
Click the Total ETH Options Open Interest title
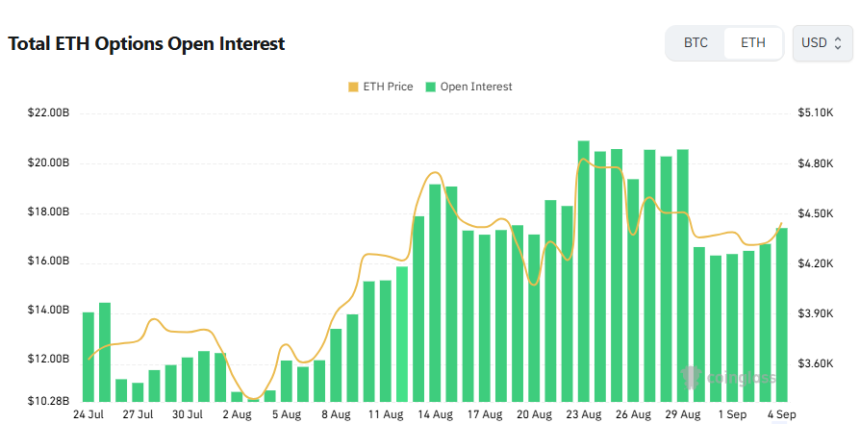click(147, 43)
